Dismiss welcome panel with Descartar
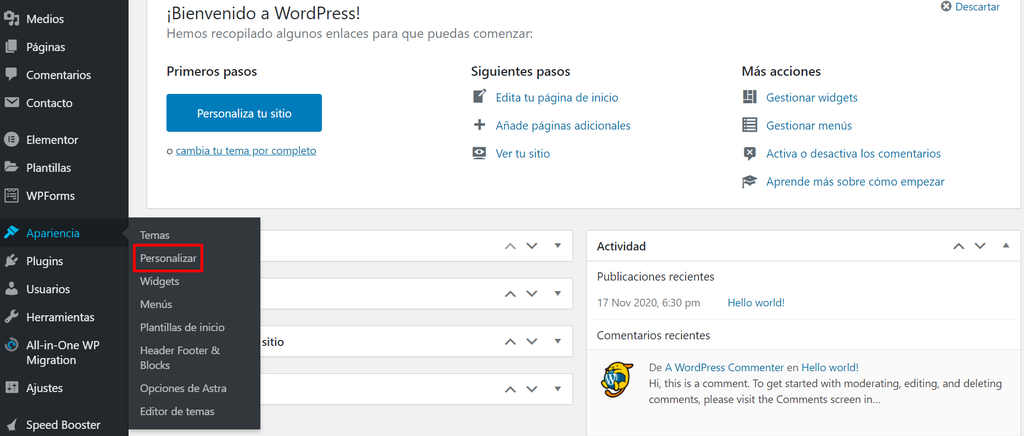The width and height of the screenshot is (1024, 436). (x=970, y=7)
